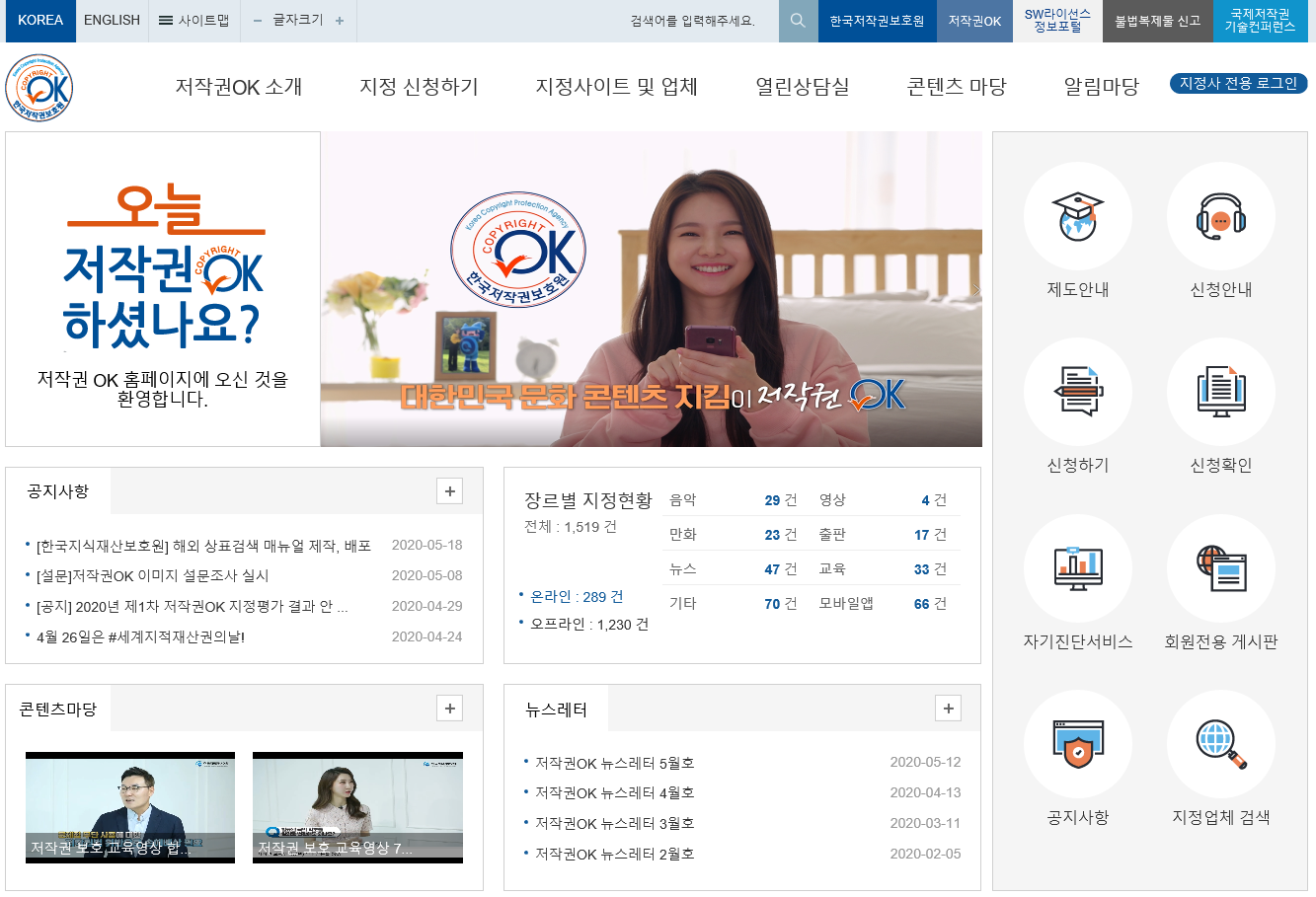Open first 저작권 보호 교육영상 thumbnail with man

click(x=130, y=807)
